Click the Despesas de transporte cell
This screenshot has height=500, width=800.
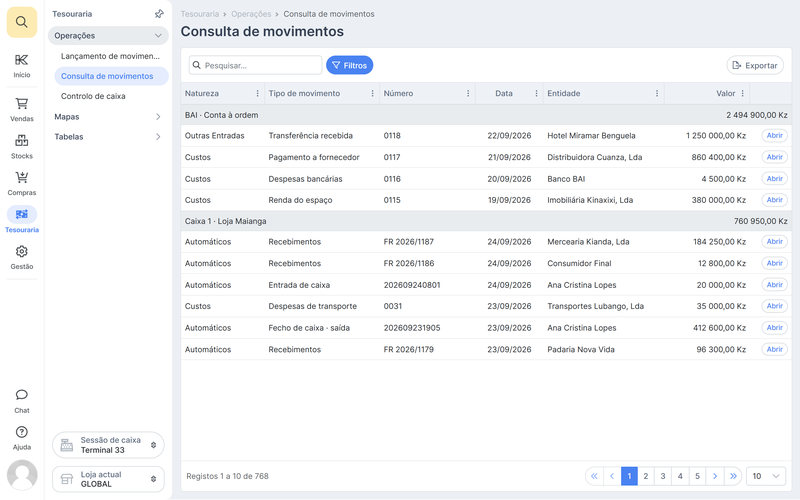(x=313, y=306)
